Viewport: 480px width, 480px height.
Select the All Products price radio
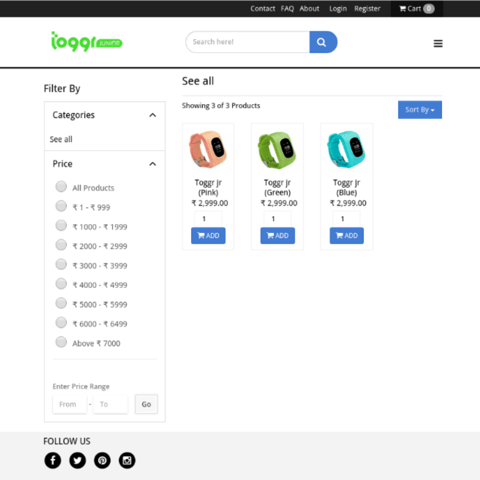pyautogui.click(x=61, y=187)
